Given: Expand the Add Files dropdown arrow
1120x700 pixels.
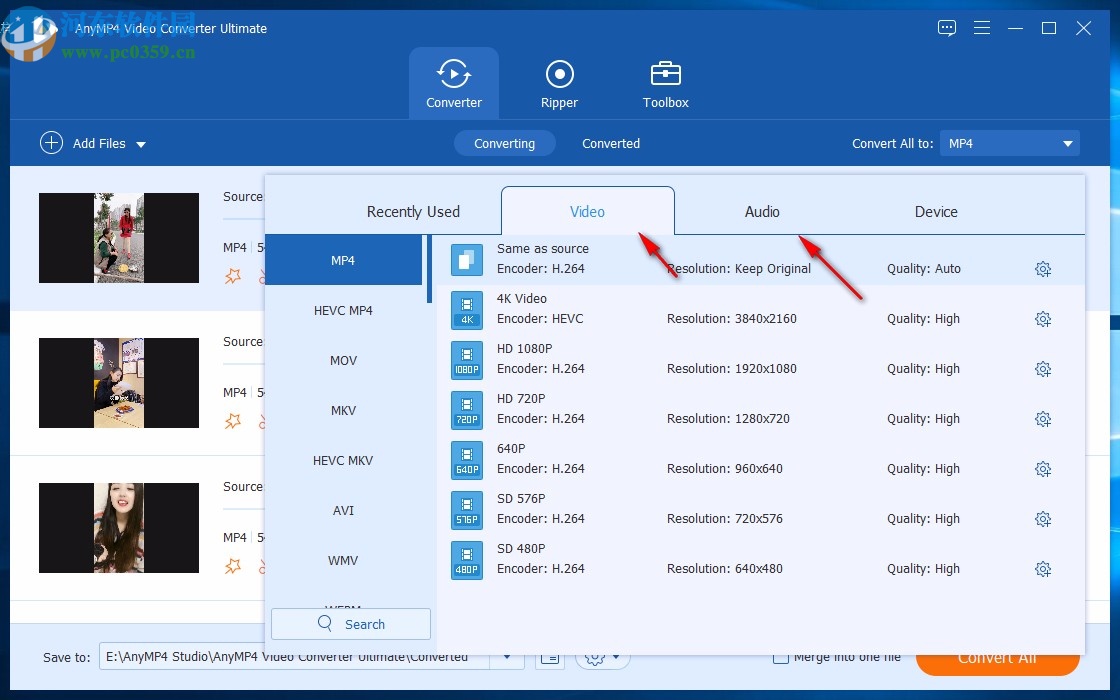Looking at the screenshot, I should (x=141, y=144).
